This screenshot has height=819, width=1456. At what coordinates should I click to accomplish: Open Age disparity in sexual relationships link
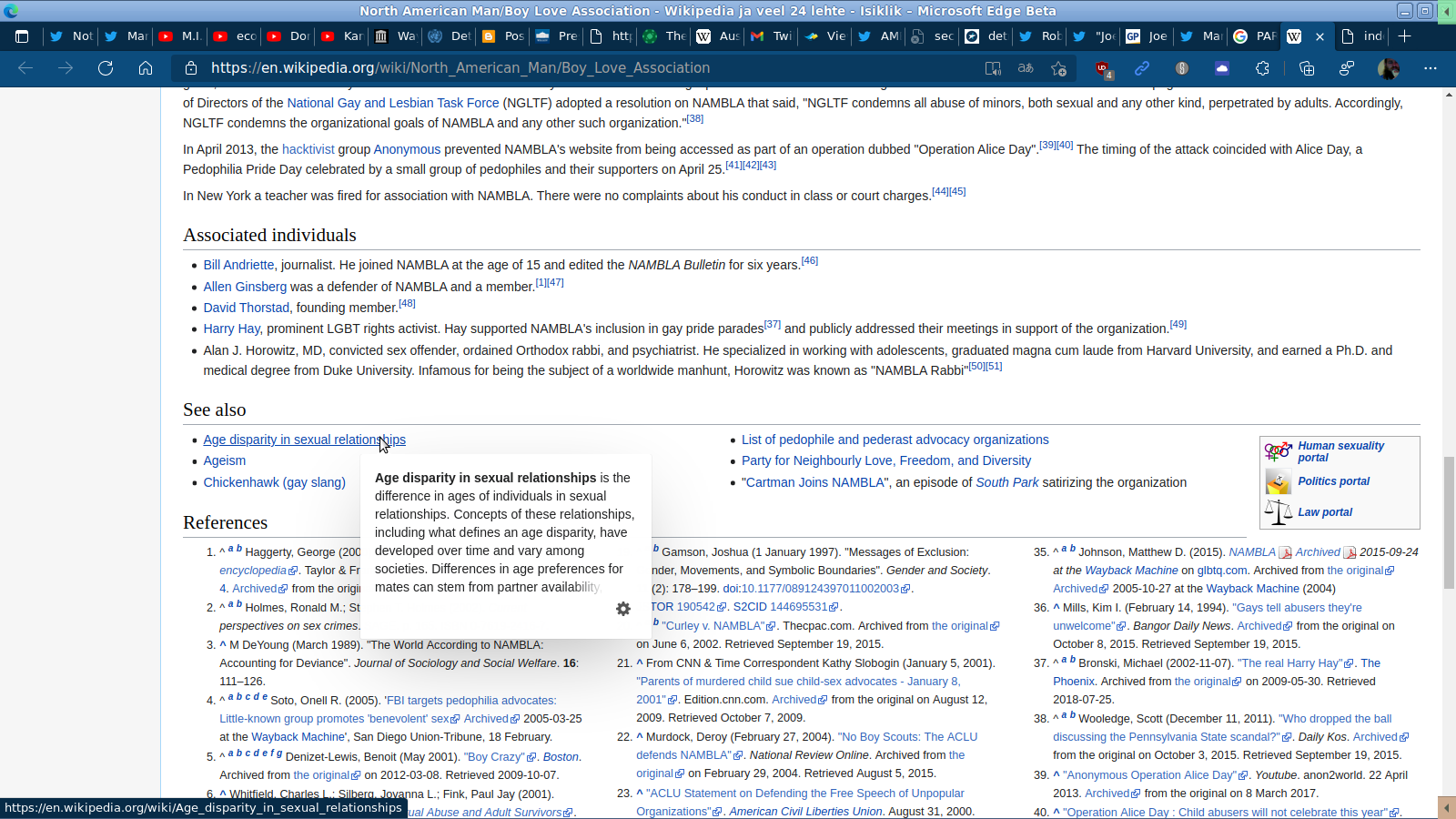click(x=305, y=440)
